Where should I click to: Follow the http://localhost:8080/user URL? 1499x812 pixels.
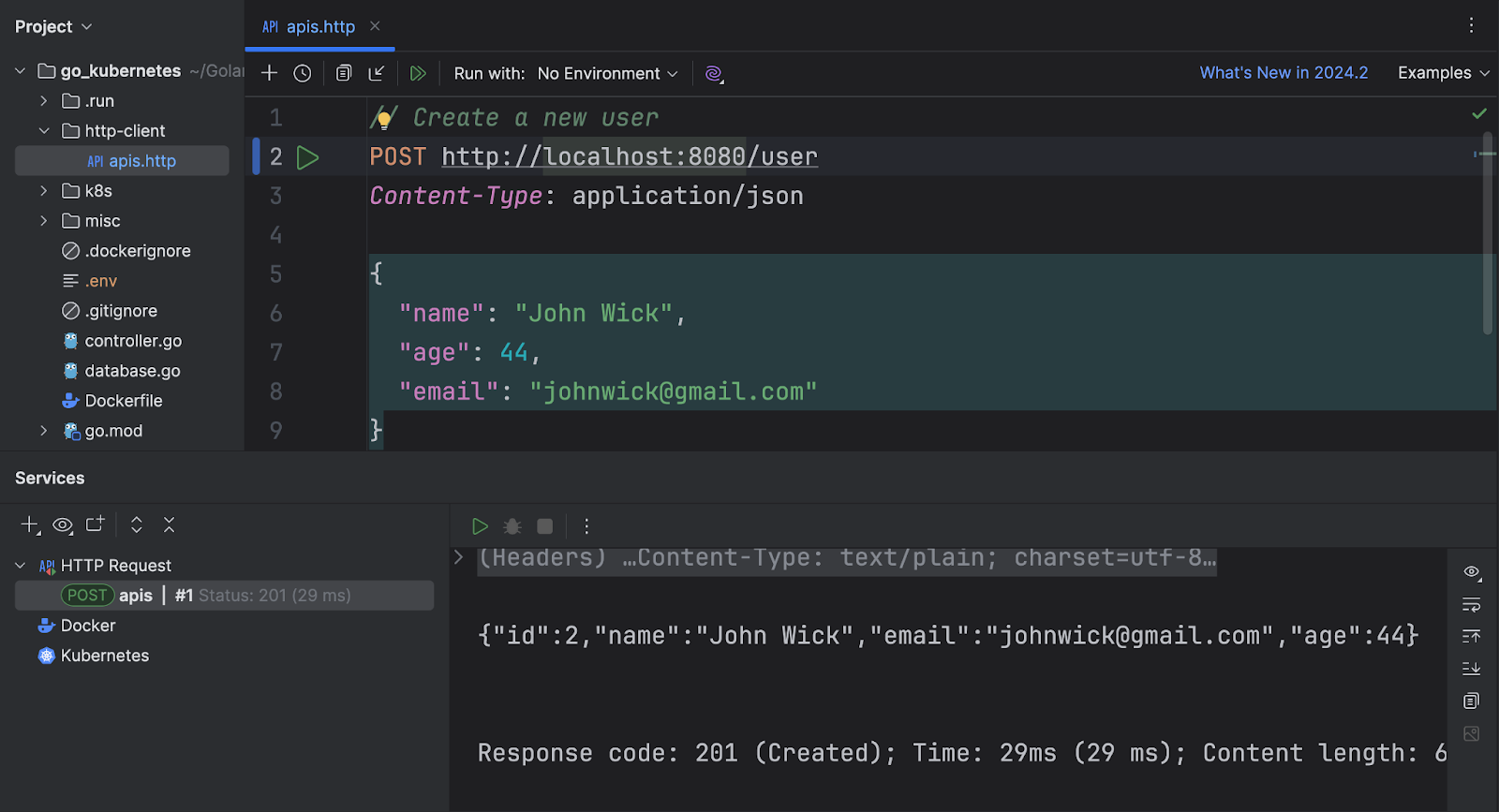(x=630, y=156)
